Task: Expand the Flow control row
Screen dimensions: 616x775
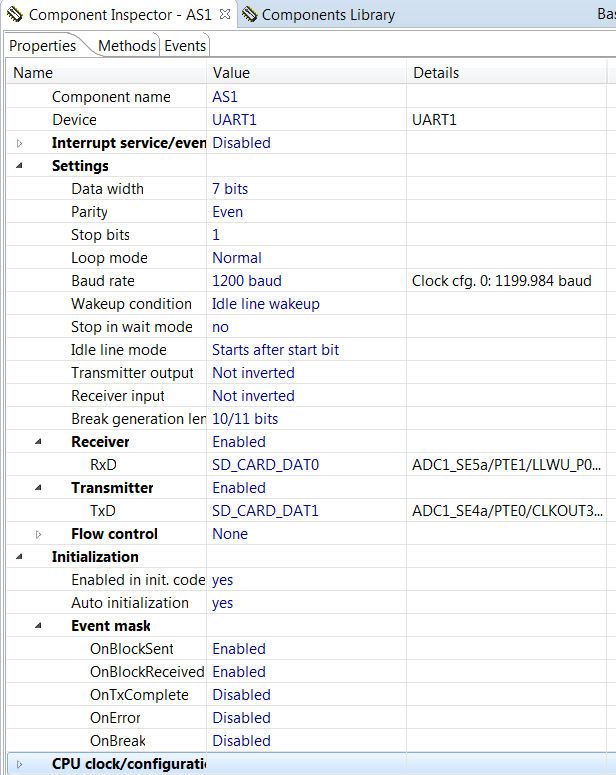Action: [x=39, y=534]
